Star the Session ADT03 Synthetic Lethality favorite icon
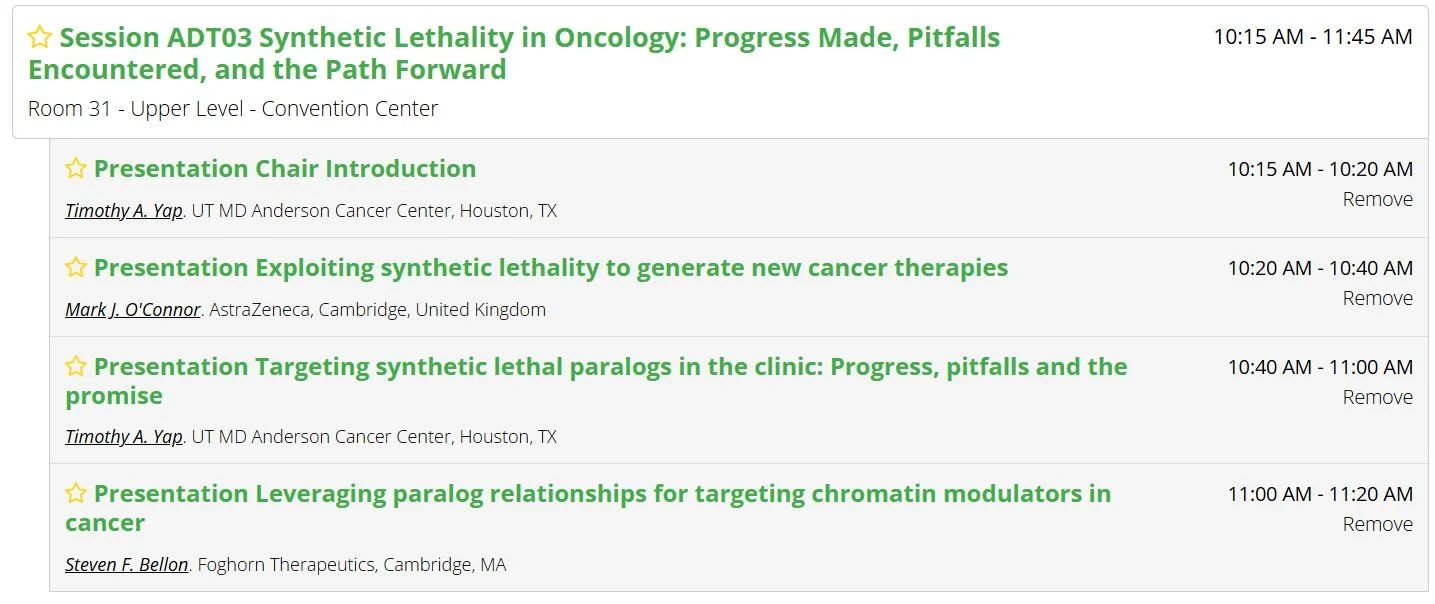Viewport: 1435px width, 604px height. [x=40, y=38]
